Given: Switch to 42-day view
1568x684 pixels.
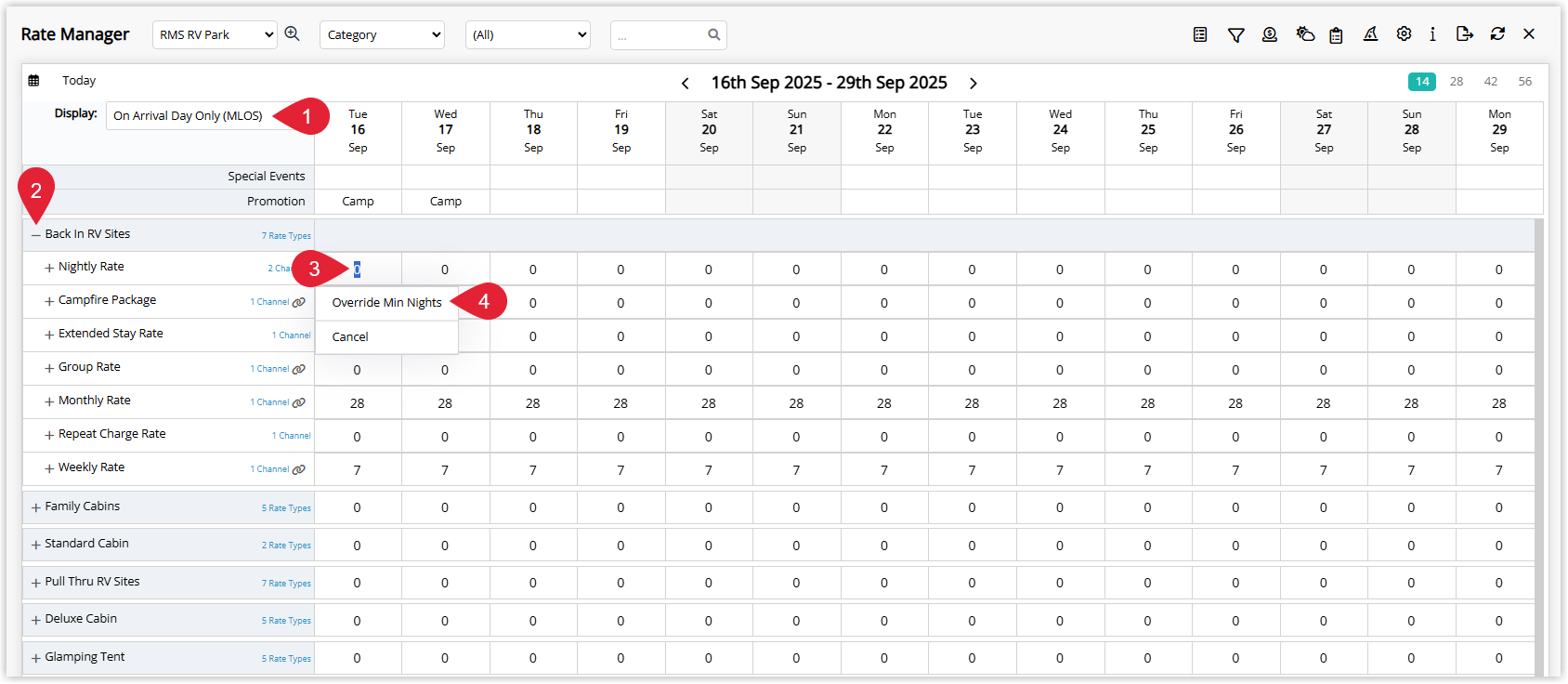Looking at the screenshot, I should tap(1491, 82).
